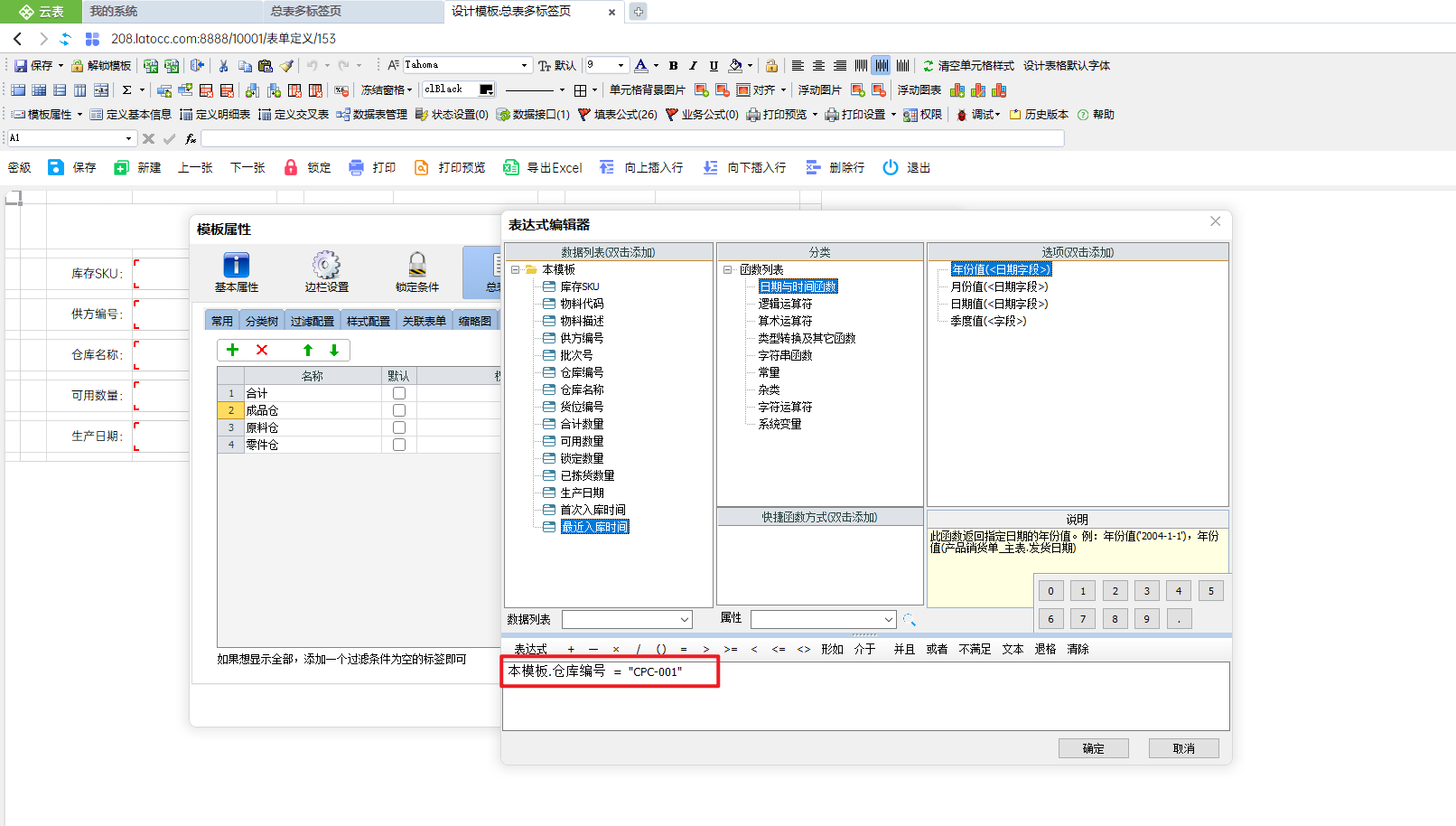The height and width of the screenshot is (826, 1456).
Task: Center align cell text horizontally
Action: [818, 65]
